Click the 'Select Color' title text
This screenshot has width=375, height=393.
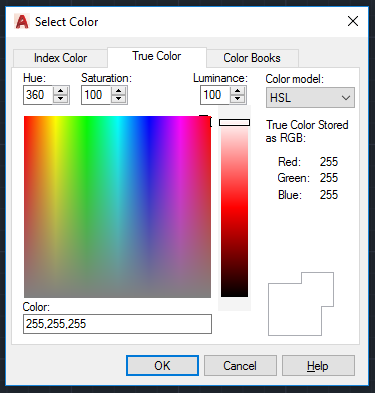tap(66, 22)
